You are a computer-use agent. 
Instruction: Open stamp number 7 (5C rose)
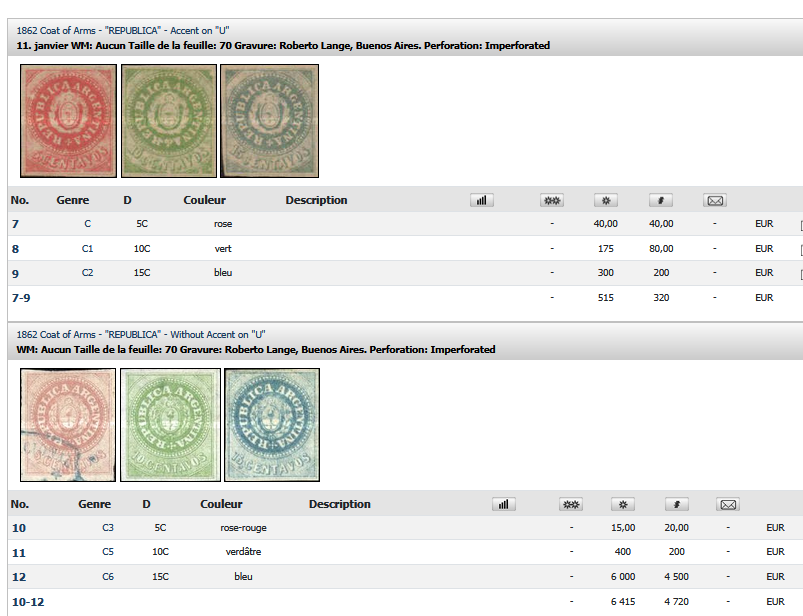[x=15, y=224]
